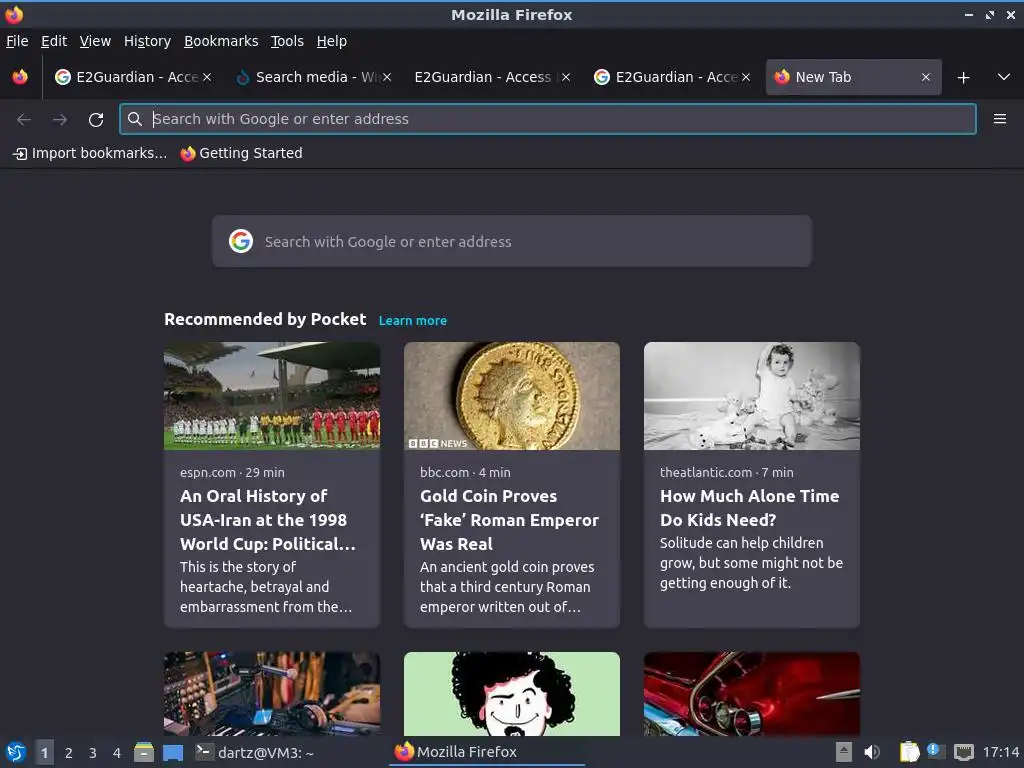Open the Edit menu
Viewport: 1024px width, 768px height.
(54, 41)
